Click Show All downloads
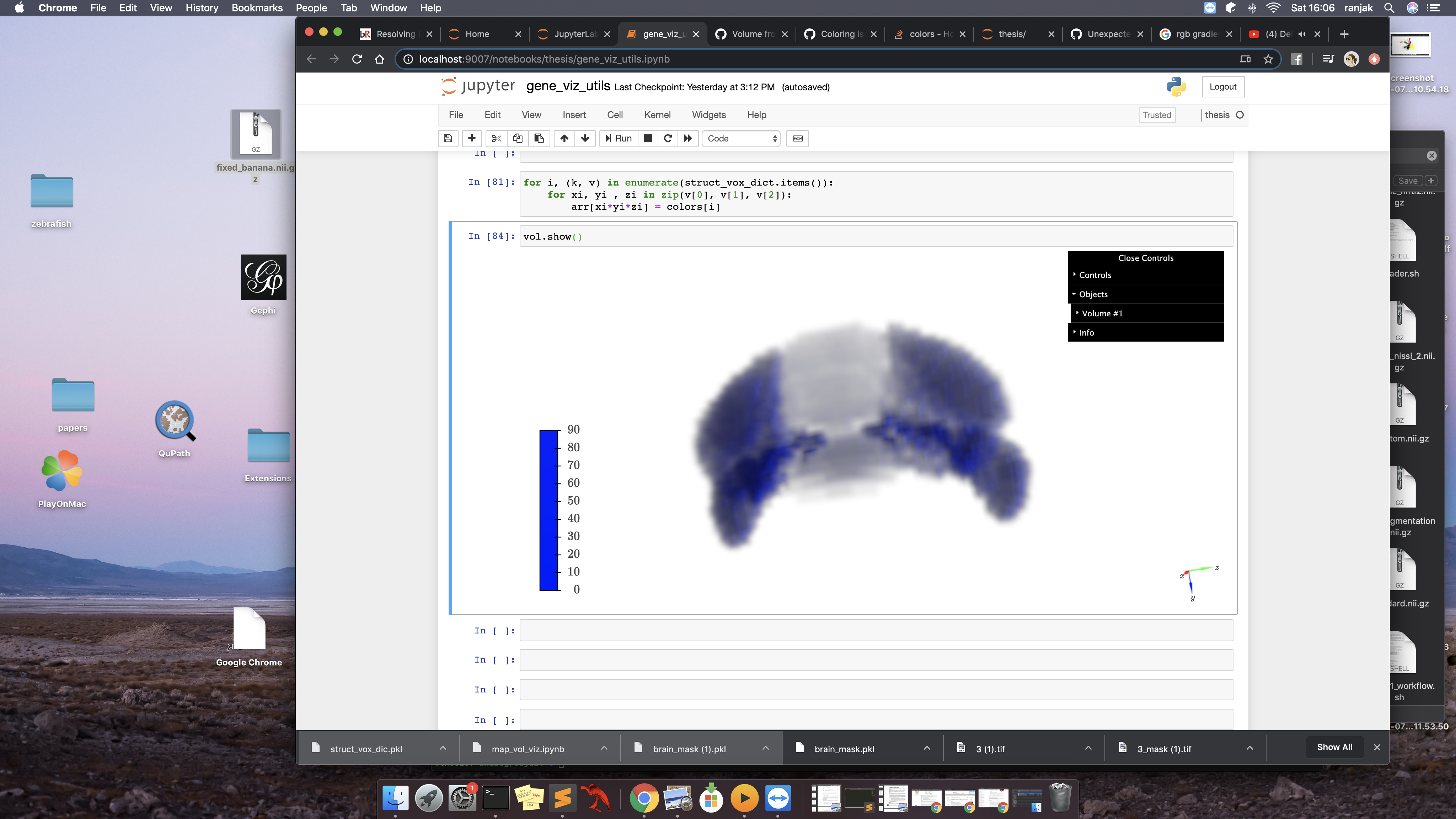Image resolution: width=1456 pixels, height=819 pixels. point(1334,747)
